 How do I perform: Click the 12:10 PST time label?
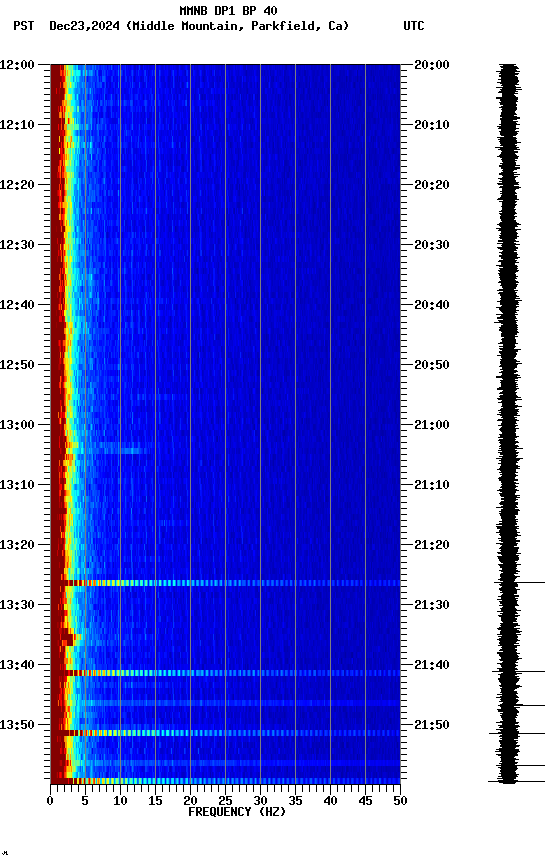(17, 125)
